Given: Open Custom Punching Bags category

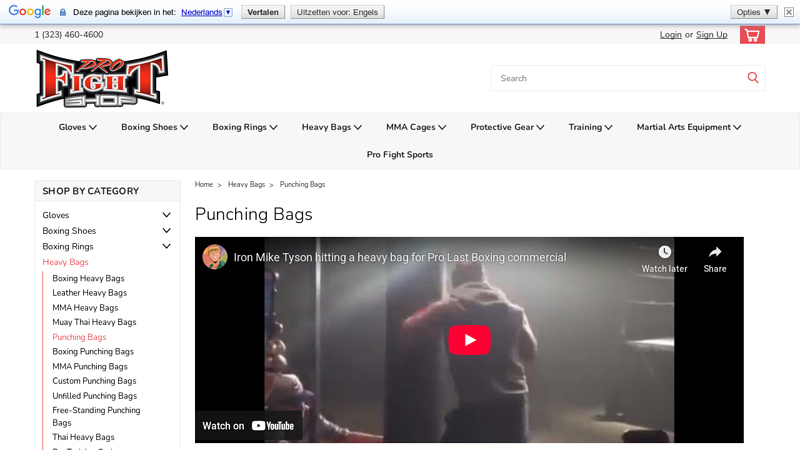Looking at the screenshot, I should (94, 381).
